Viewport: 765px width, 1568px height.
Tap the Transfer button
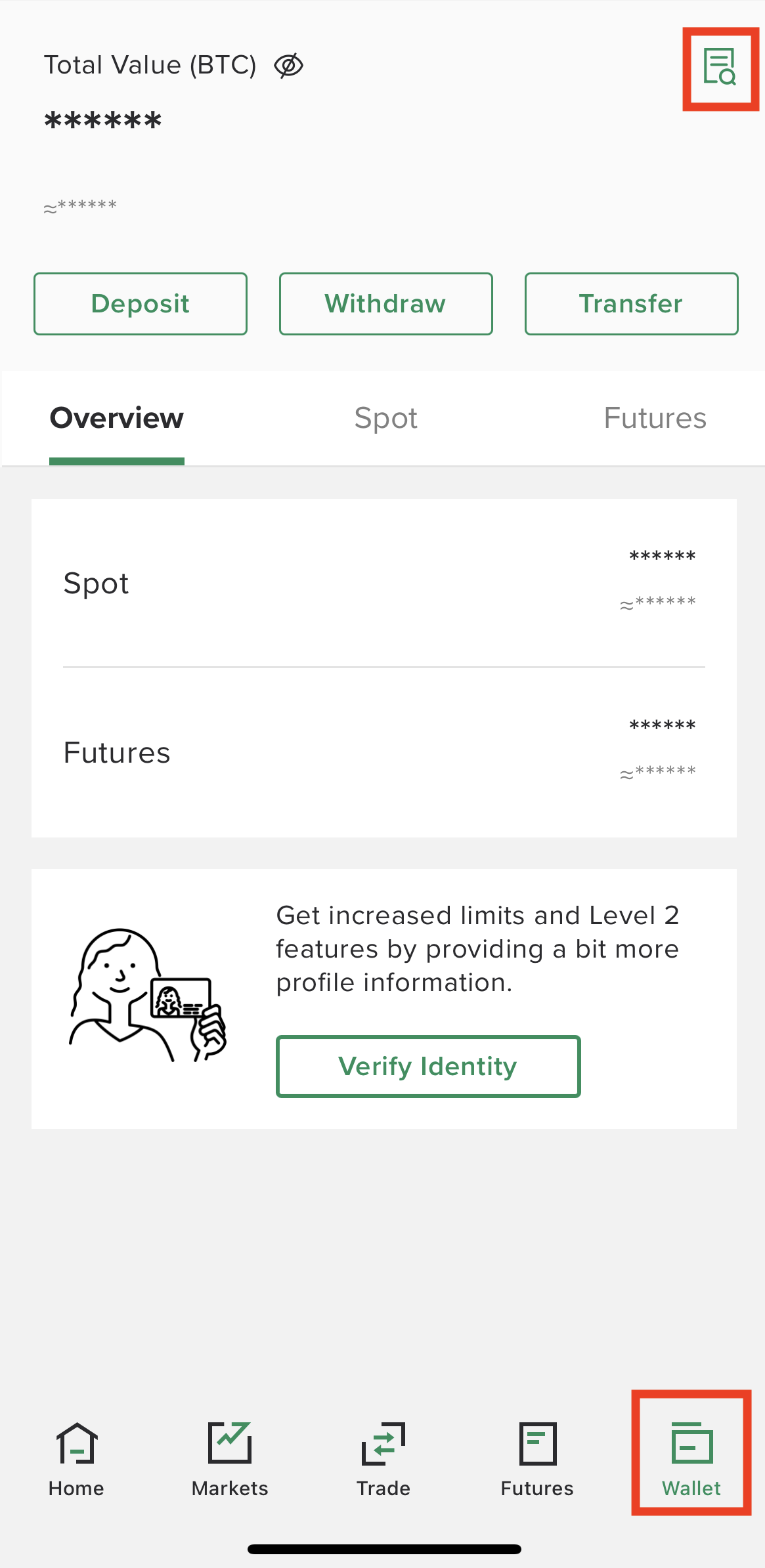pyautogui.click(x=632, y=304)
